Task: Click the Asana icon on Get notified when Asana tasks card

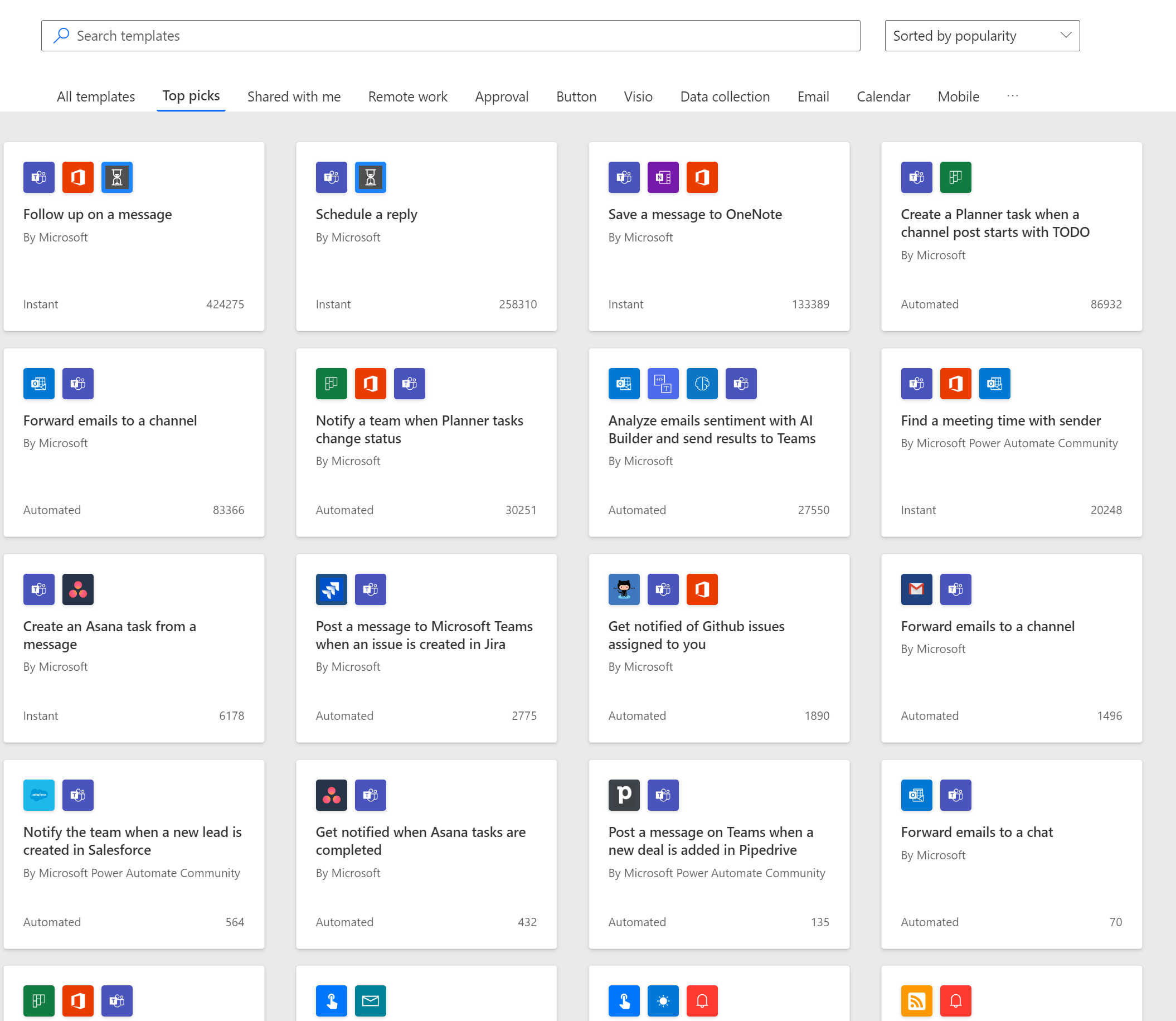Action: (x=332, y=795)
